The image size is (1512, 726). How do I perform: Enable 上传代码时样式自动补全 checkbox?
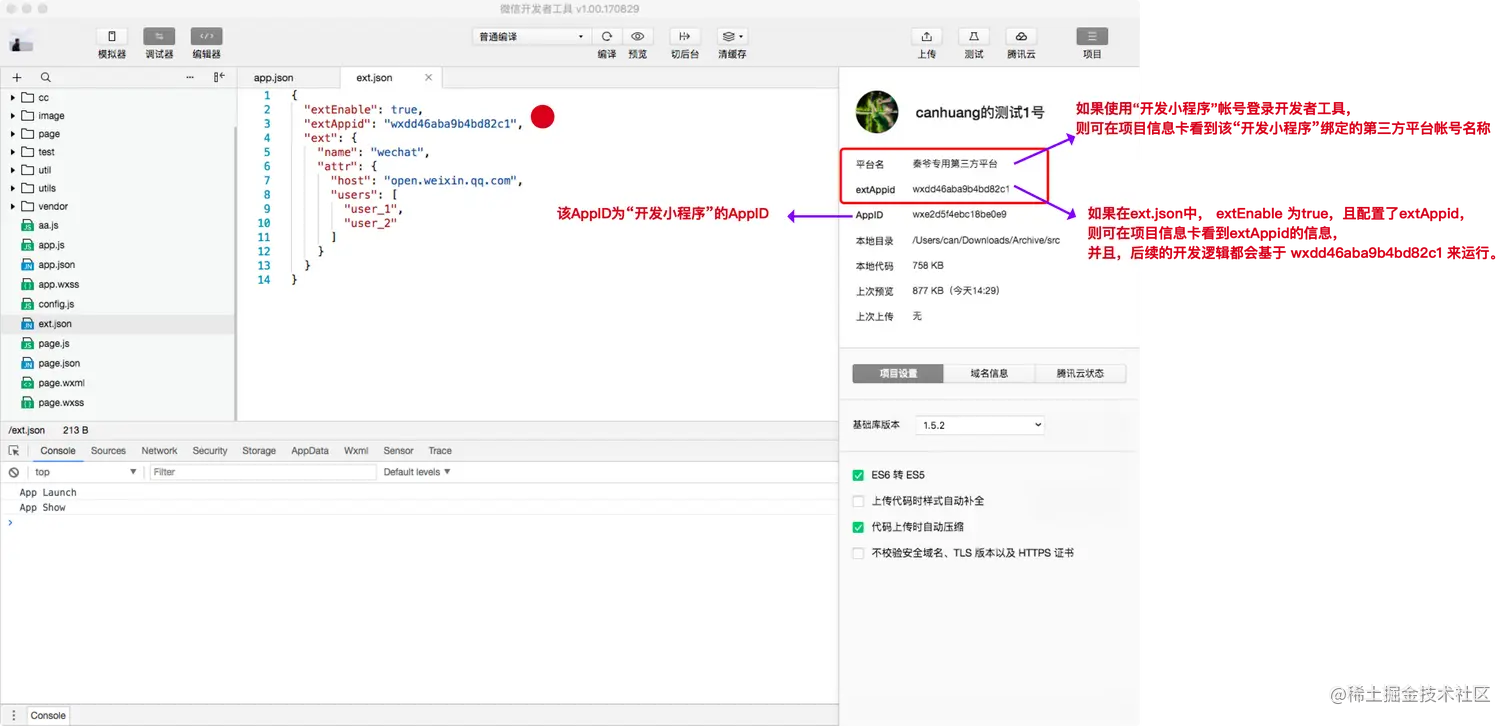click(858, 501)
